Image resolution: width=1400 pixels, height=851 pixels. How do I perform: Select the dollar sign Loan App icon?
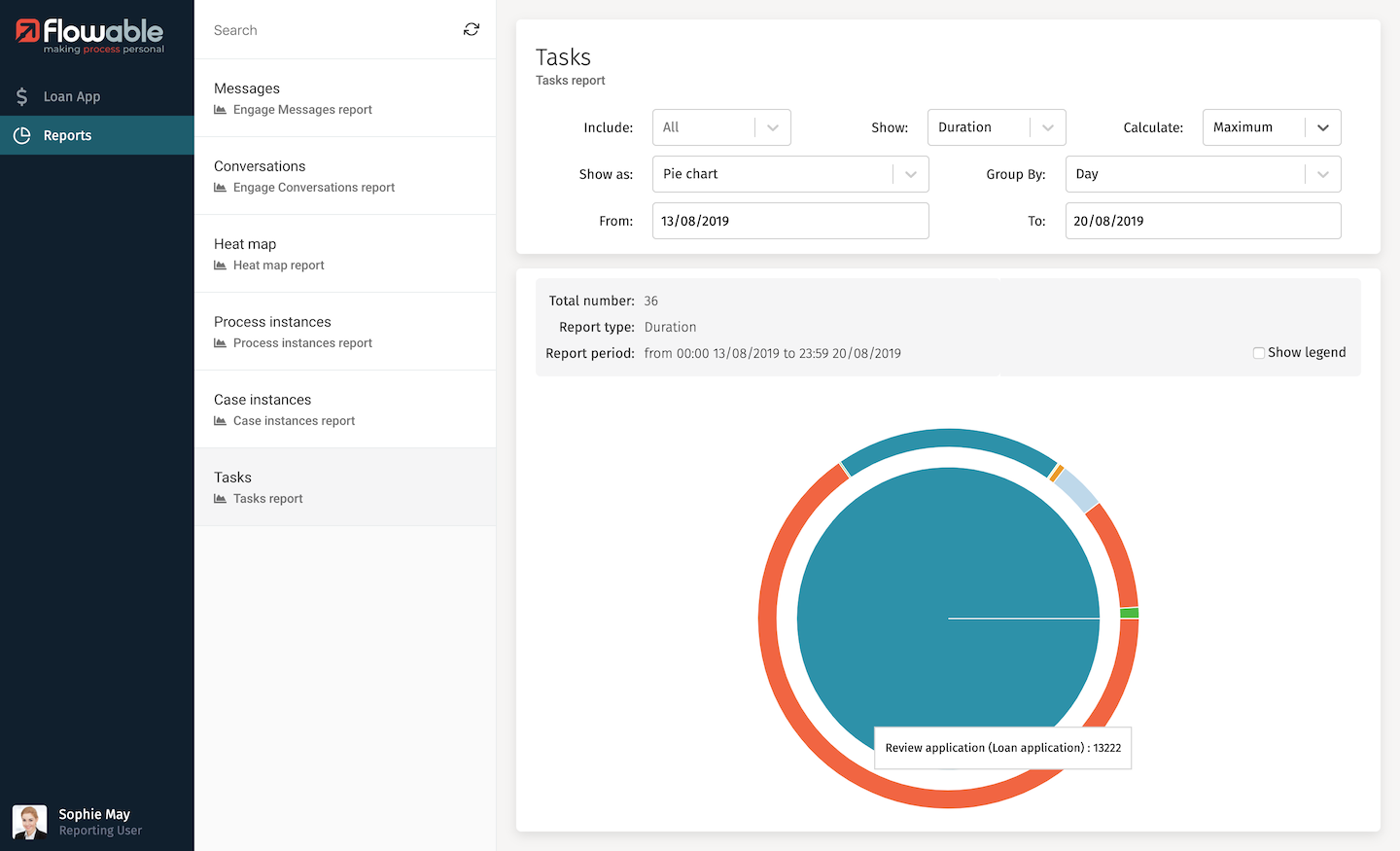point(21,96)
